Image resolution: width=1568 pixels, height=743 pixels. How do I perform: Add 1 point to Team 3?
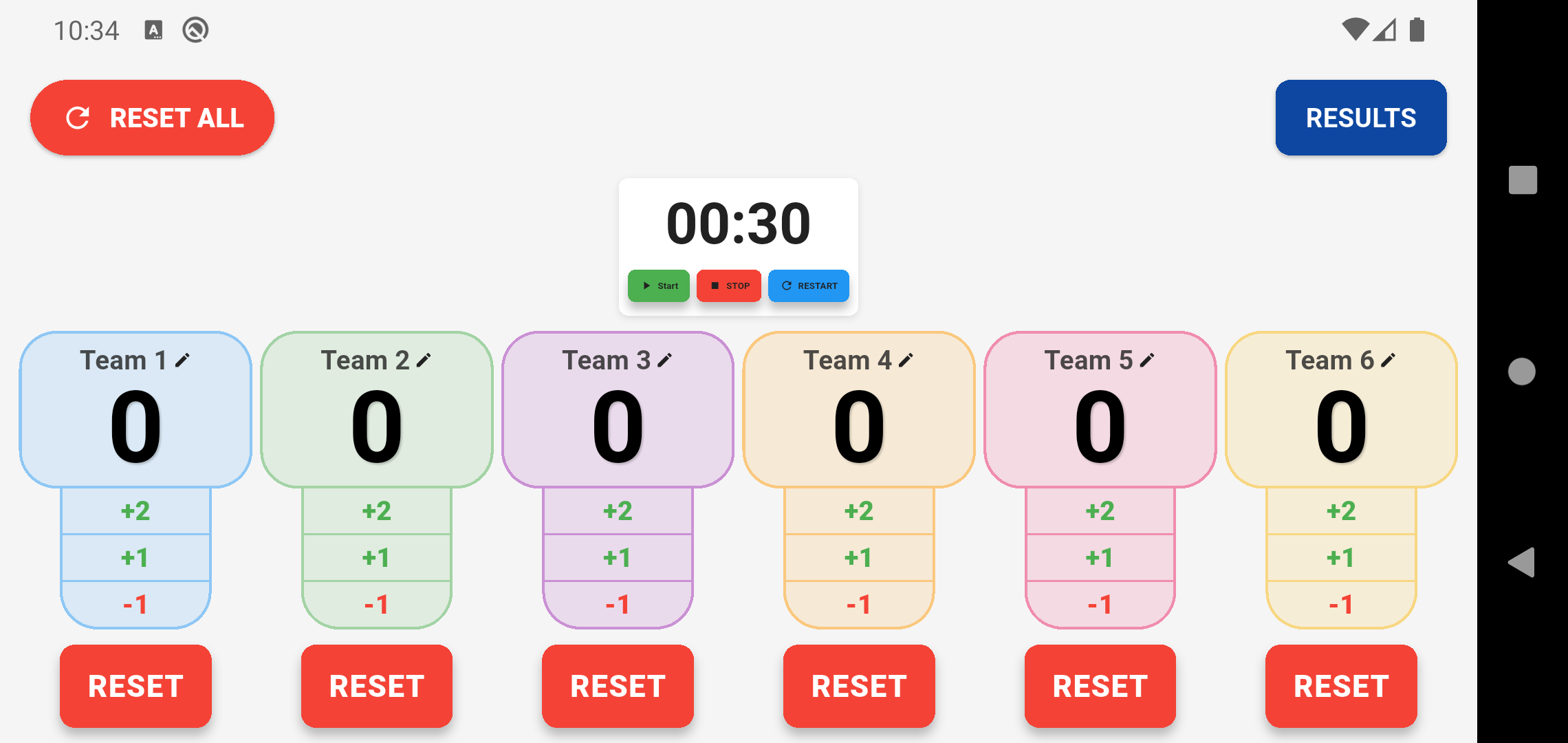coord(617,558)
